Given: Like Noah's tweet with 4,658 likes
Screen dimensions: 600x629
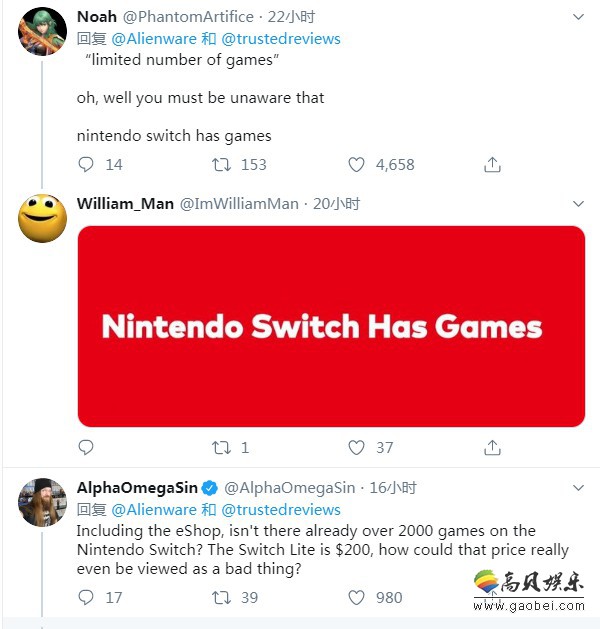Looking at the screenshot, I should [357, 164].
